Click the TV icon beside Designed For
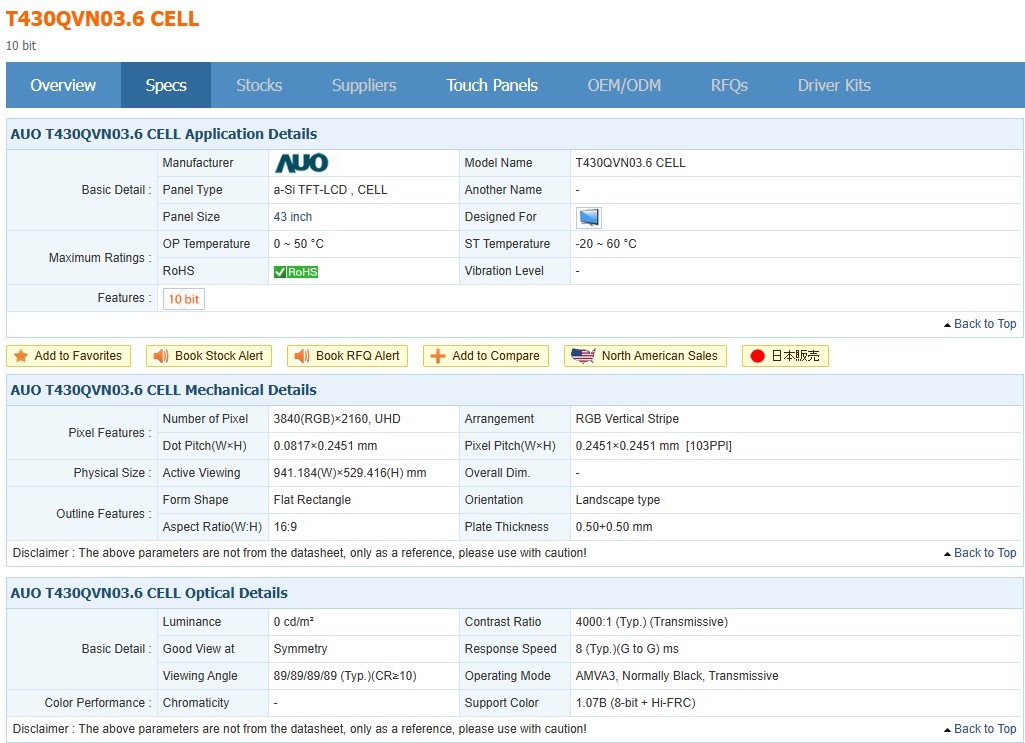The image size is (1025, 743). pos(589,217)
